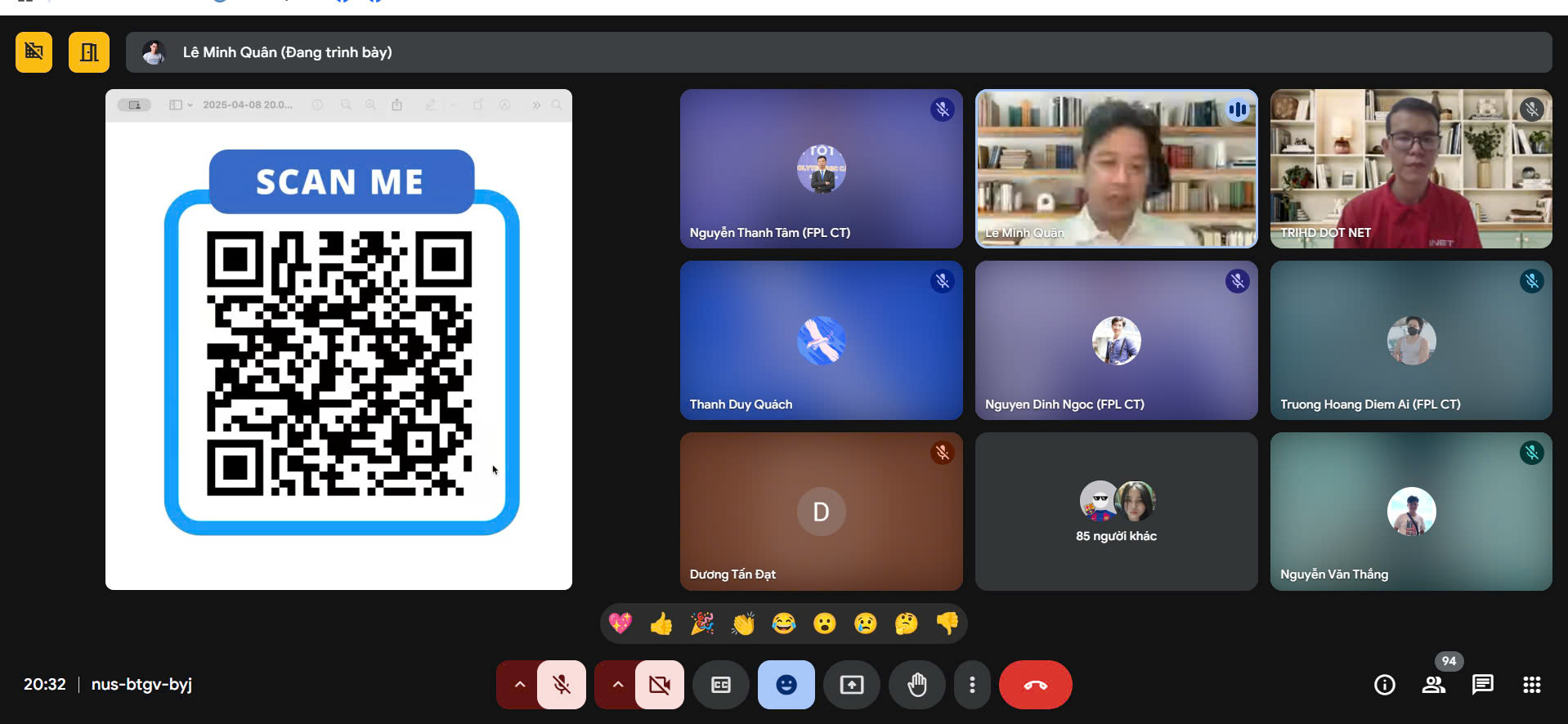Click the muted mic icon on Nguyễn Thanh Tâm's tile
Image resolution: width=1568 pixels, height=724 pixels.
943,109
